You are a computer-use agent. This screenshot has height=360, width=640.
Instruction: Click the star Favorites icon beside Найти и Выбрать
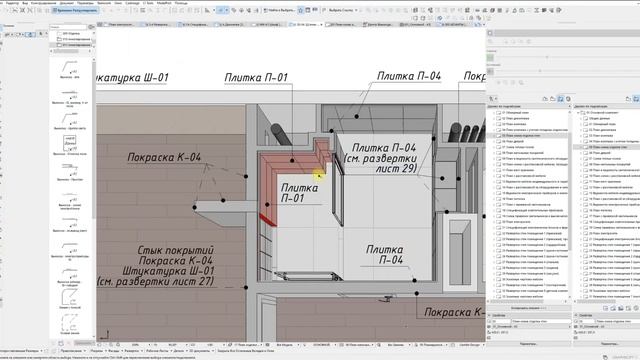(300, 10)
